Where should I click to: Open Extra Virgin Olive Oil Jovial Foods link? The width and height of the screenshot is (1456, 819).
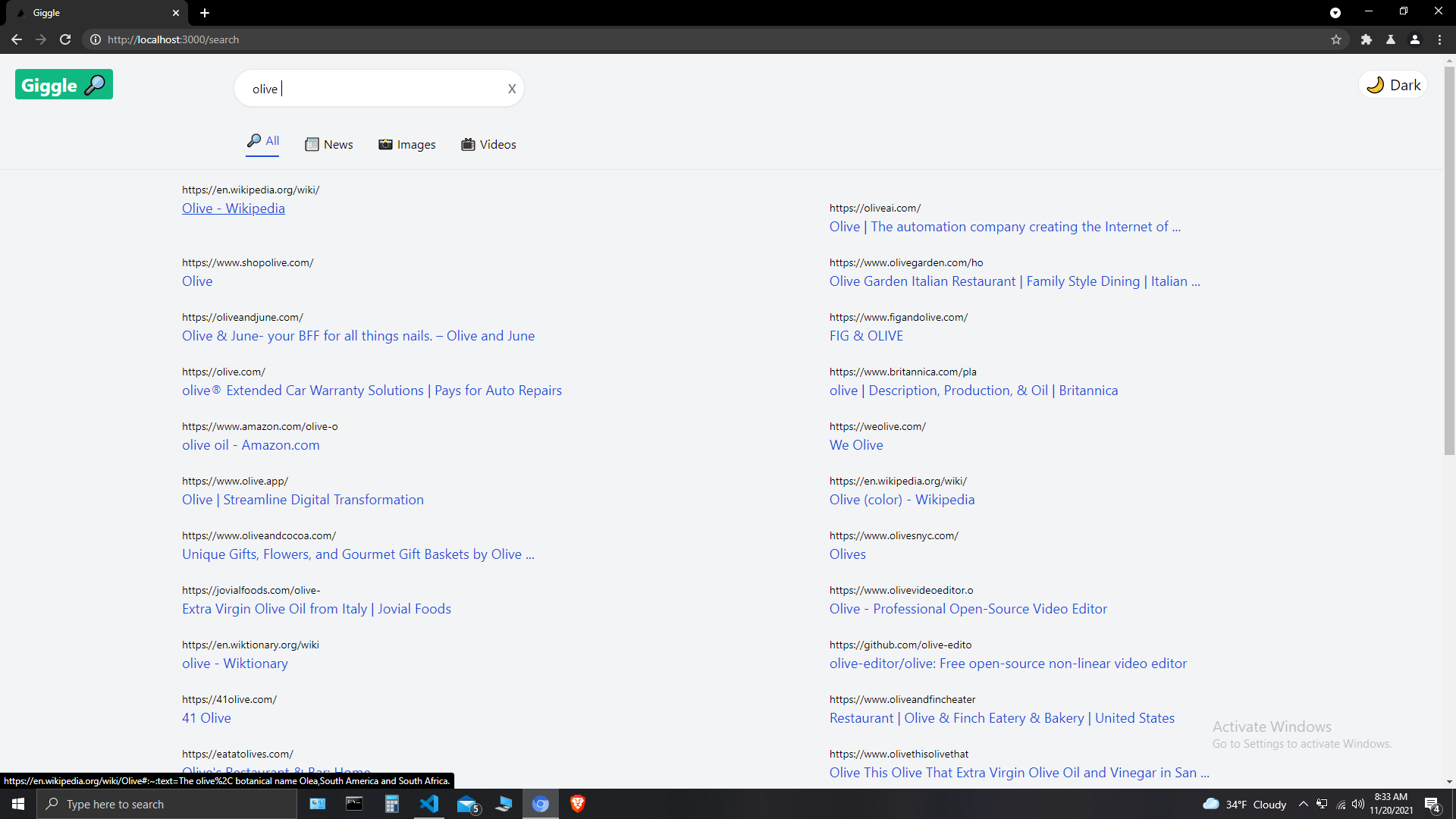(x=316, y=609)
